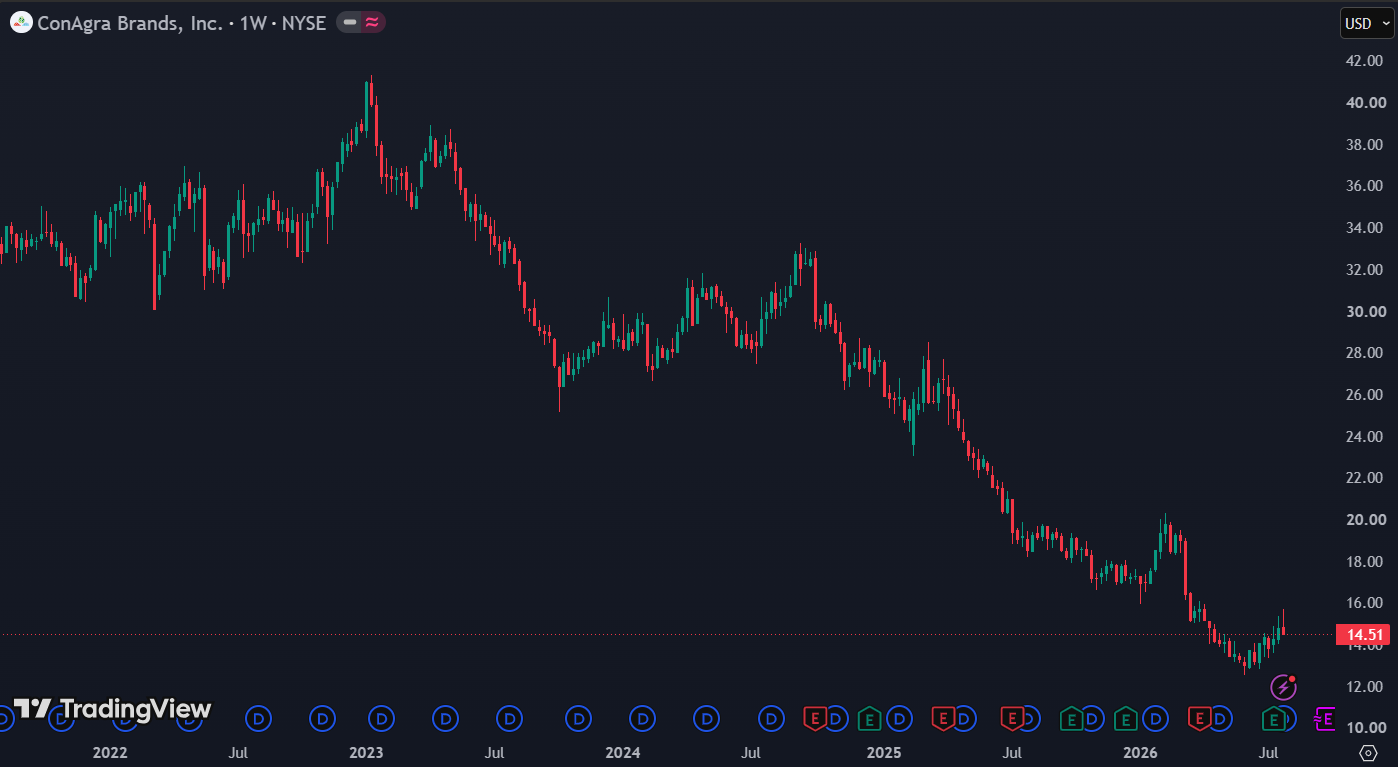1398x767 pixels.
Task: Click the 2026 label on the time axis
Action: point(1140,752)
